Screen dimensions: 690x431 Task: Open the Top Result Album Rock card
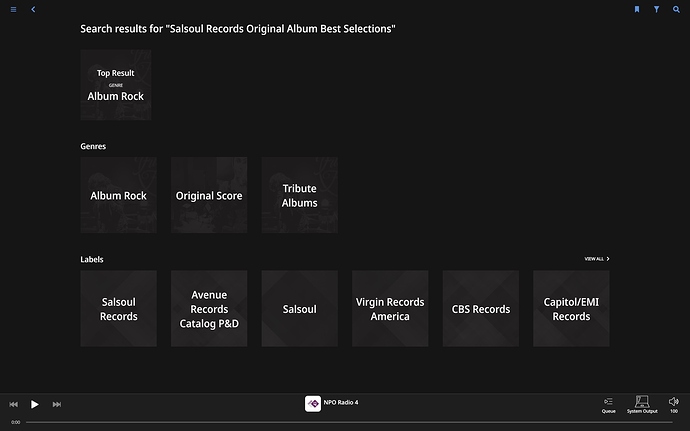tap(116, 85)
